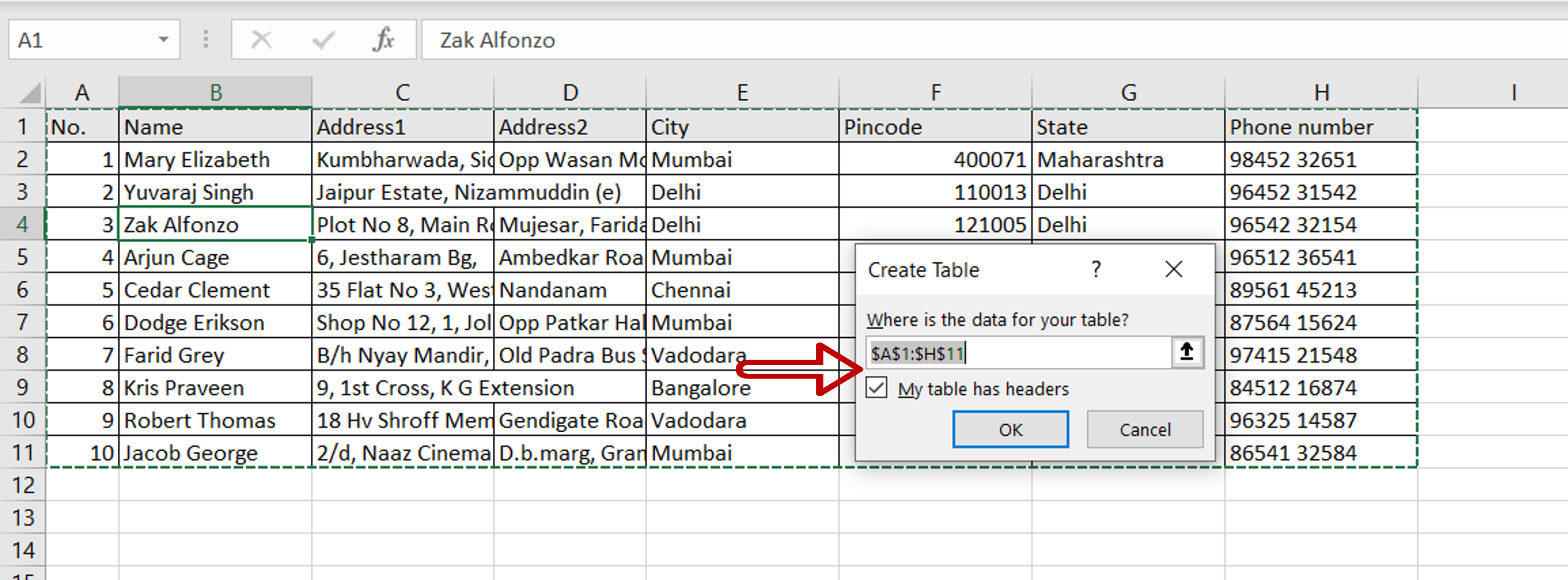Select row 5 by its row number
This screenshot has width=1568, height=580.
[x=23, y=257]
